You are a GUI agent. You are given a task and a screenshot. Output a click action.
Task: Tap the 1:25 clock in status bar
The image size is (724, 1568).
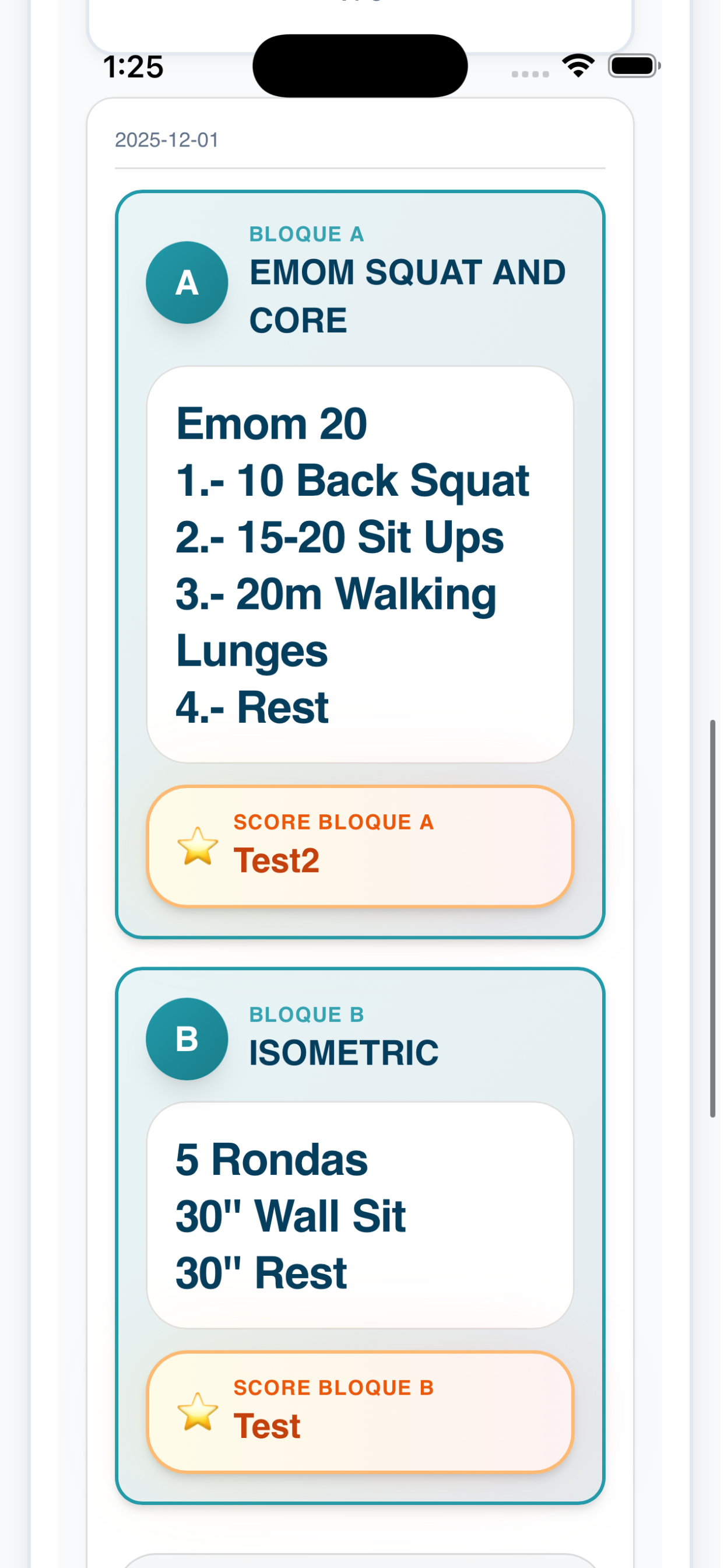pos(134,67)
